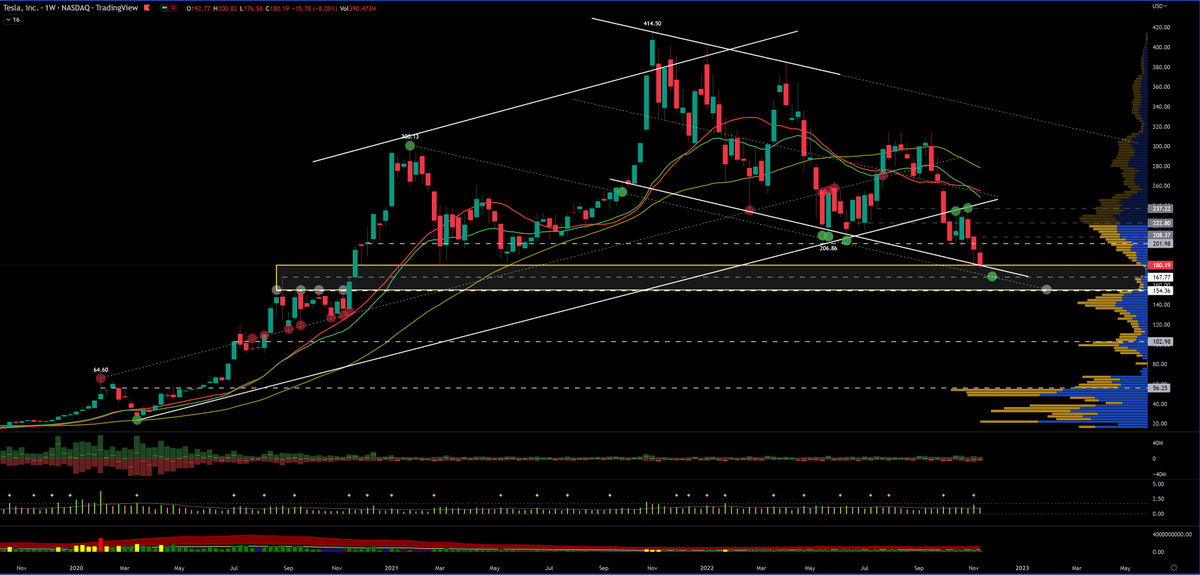Click the 2021 label on time axis
Viewport: 1200px width, 575px height.
coord(392,567)
